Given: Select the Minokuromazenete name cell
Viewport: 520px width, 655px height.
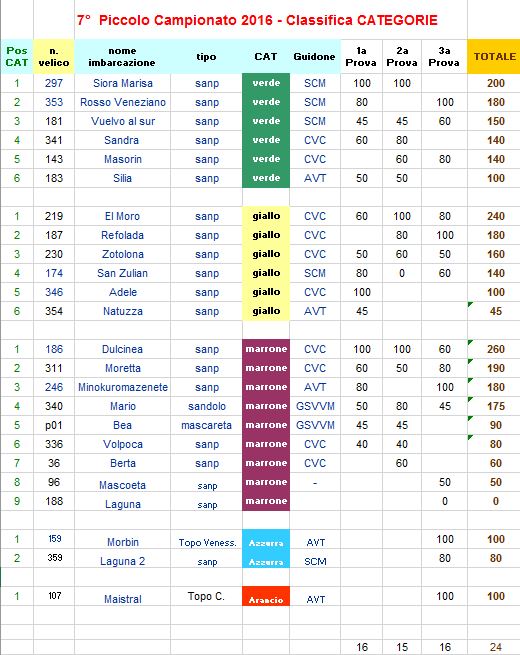Looking at the screenshot, I should (122, 387).
